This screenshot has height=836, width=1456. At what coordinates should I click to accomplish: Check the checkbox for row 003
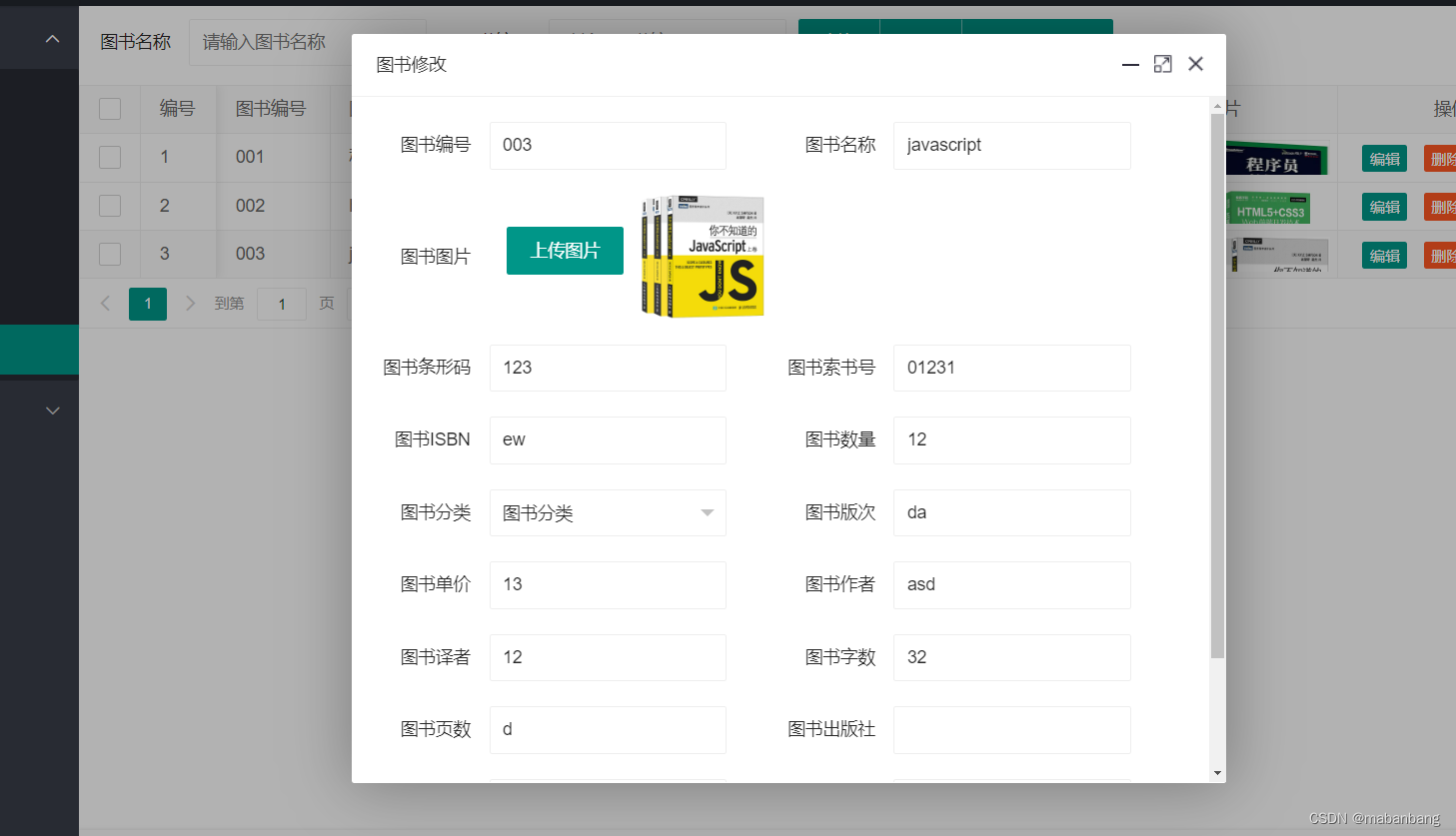click(110, 254)
